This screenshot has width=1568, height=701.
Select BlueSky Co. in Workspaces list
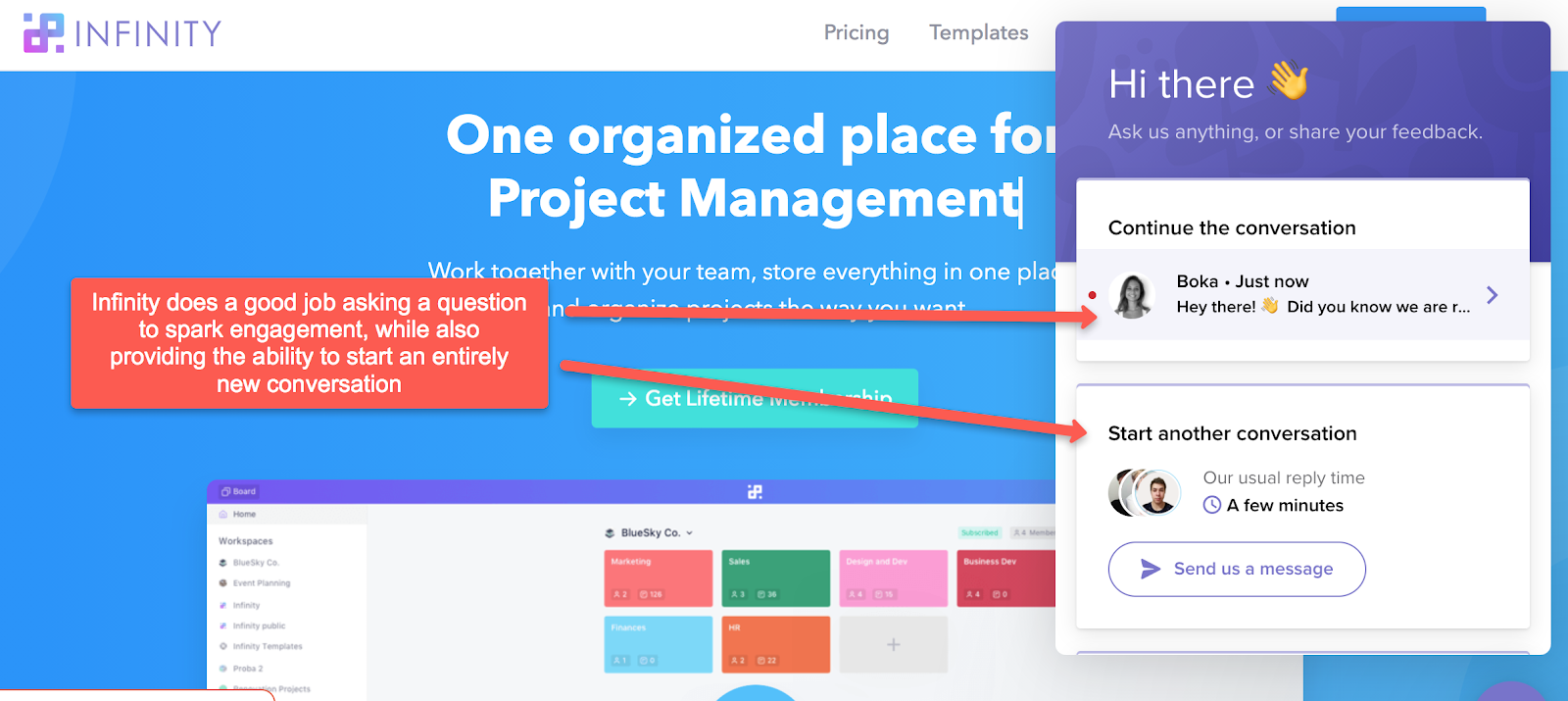coord(256,563)
